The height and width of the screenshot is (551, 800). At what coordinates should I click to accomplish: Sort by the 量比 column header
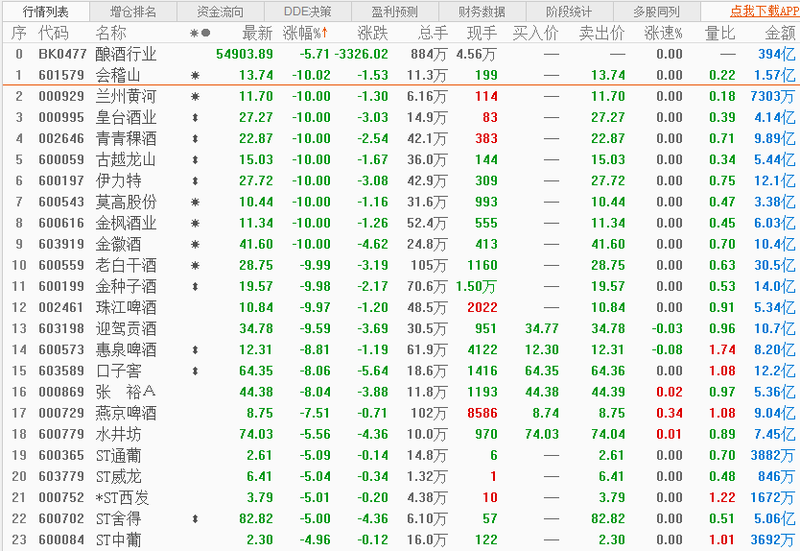click(720, 33)
